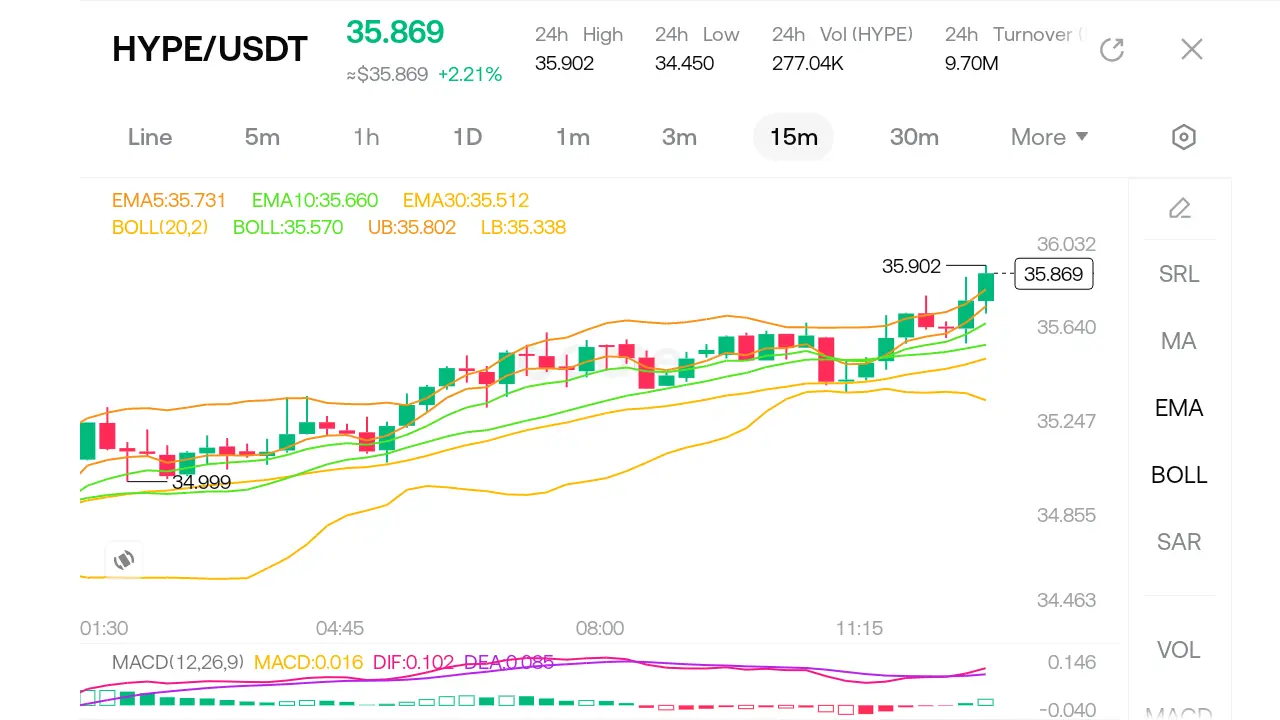
Task: Toggle the EMA indicator
Action: pos(1179,408)
